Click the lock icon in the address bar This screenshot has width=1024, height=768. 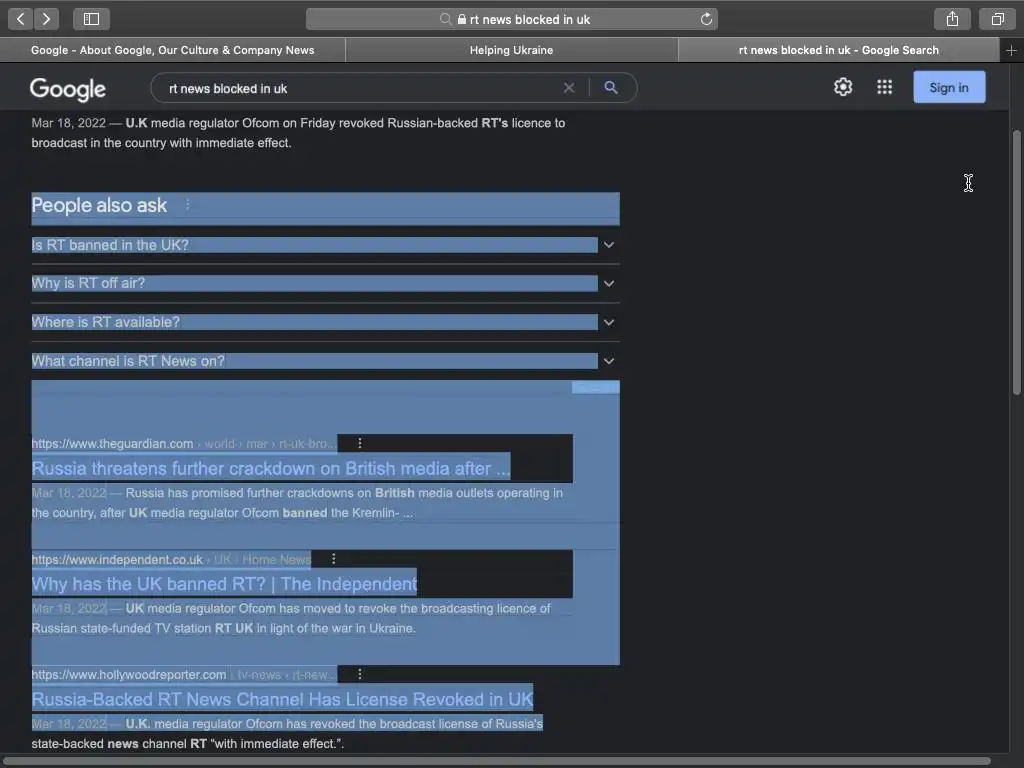tap(462, 20)
